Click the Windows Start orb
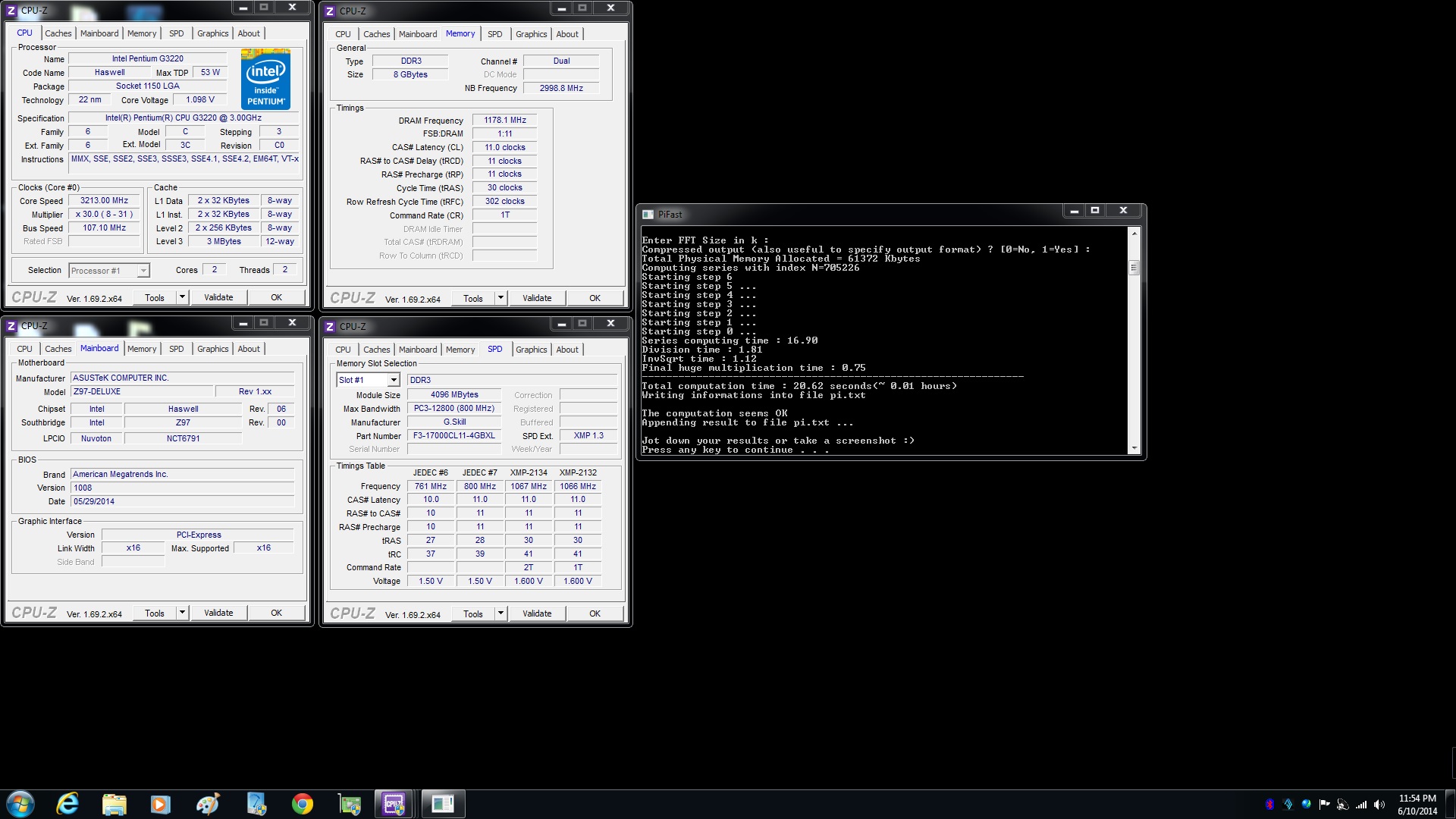 click(20, 804)
